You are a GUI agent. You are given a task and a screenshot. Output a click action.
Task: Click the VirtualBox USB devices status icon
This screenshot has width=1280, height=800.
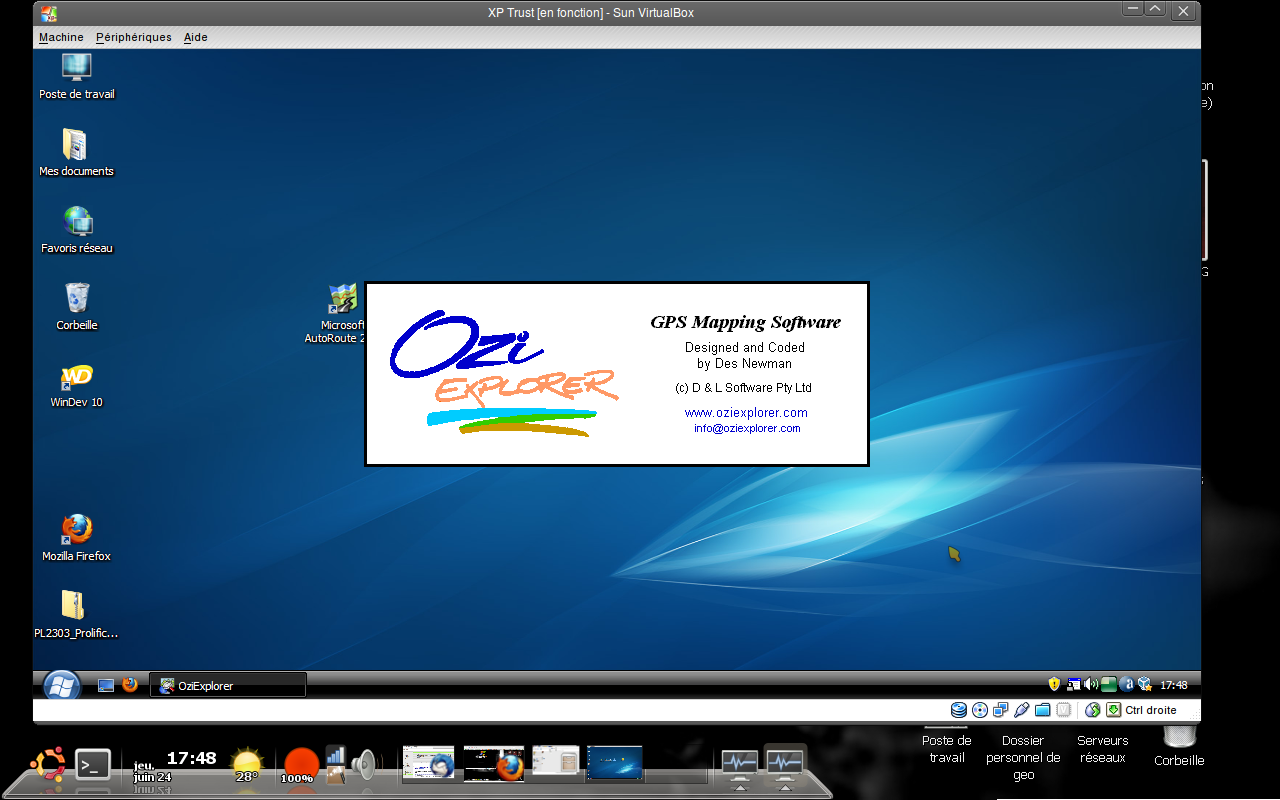1021,710
